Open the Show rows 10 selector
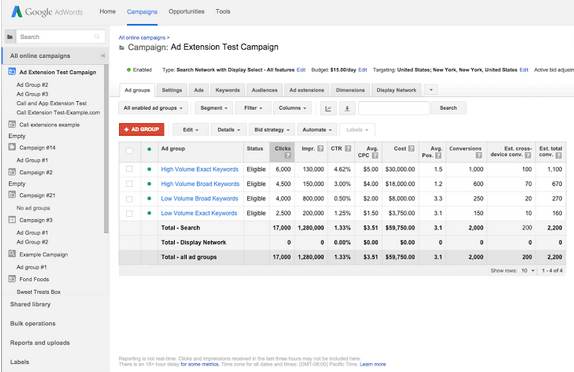Image resolution: width=574 pixels, height=372 pixels. click(528, 271)
